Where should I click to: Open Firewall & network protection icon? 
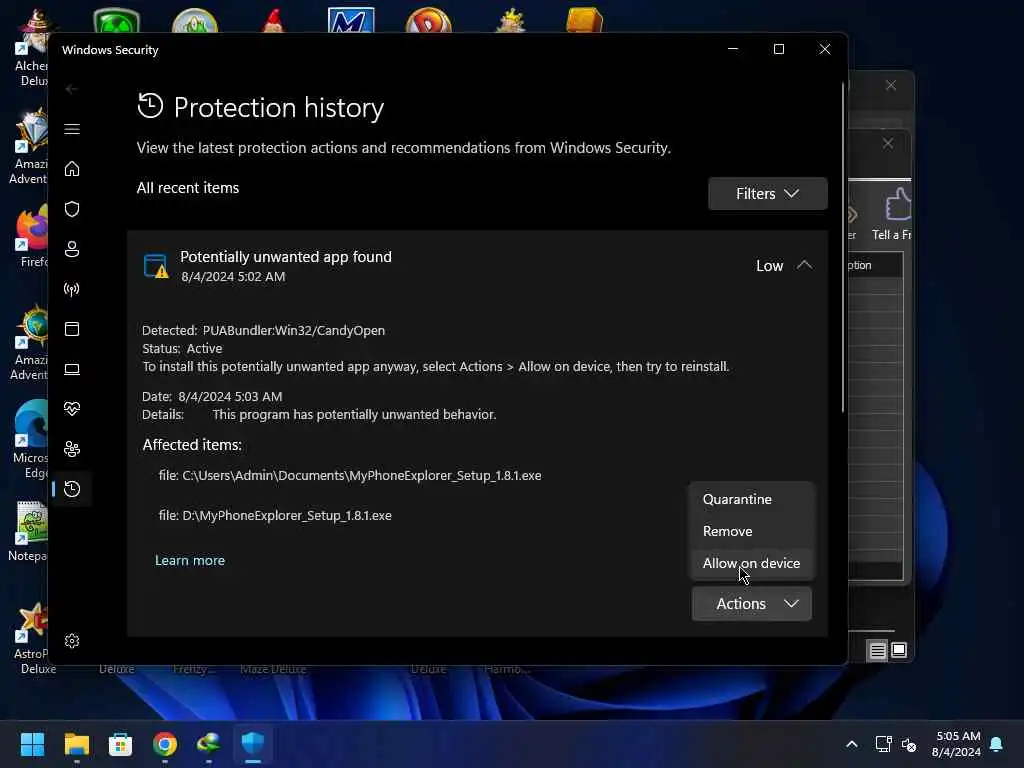[x=72, y=289]
